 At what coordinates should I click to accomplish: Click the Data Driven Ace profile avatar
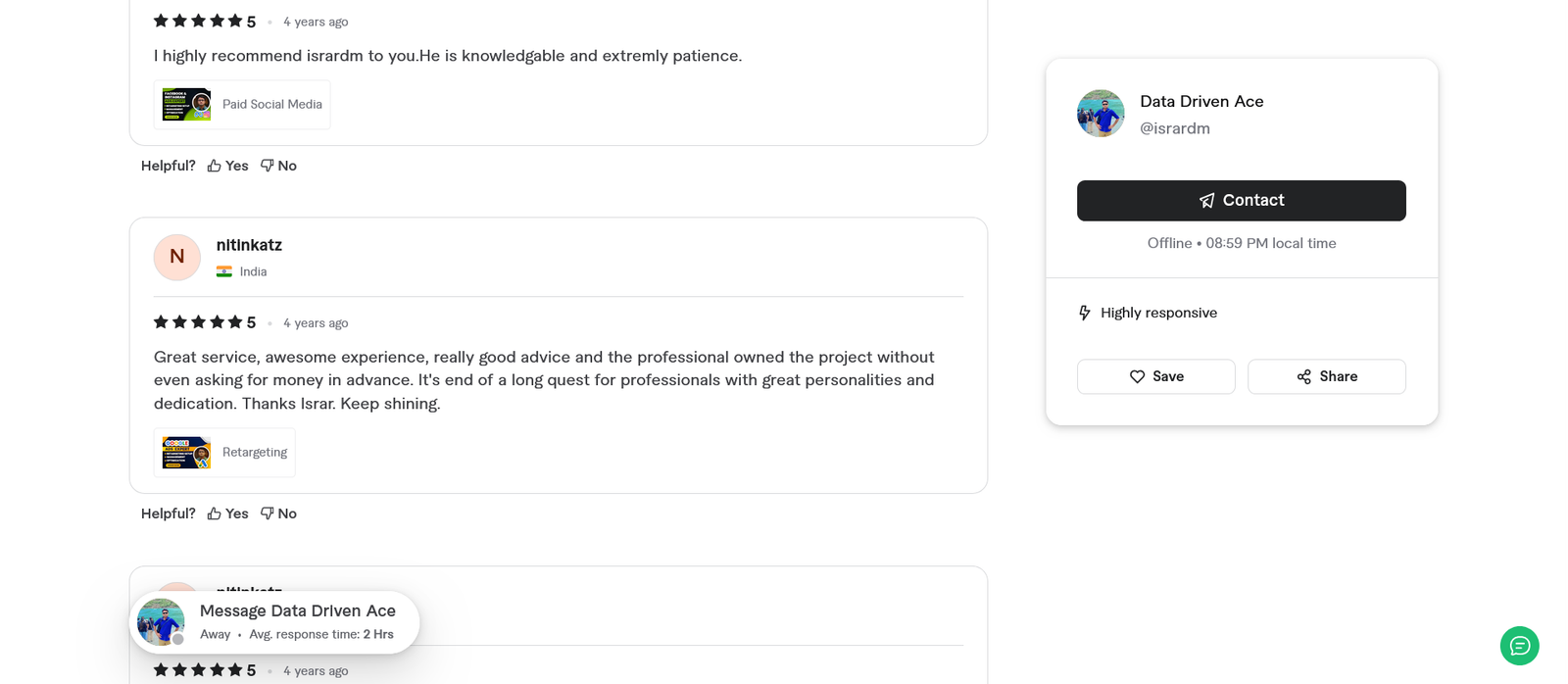pos(1100,113)
